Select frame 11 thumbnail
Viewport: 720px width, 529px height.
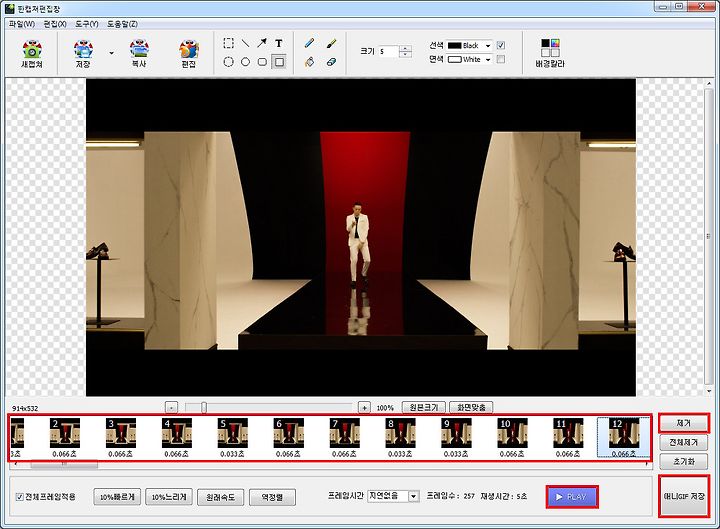click(568, 433)
